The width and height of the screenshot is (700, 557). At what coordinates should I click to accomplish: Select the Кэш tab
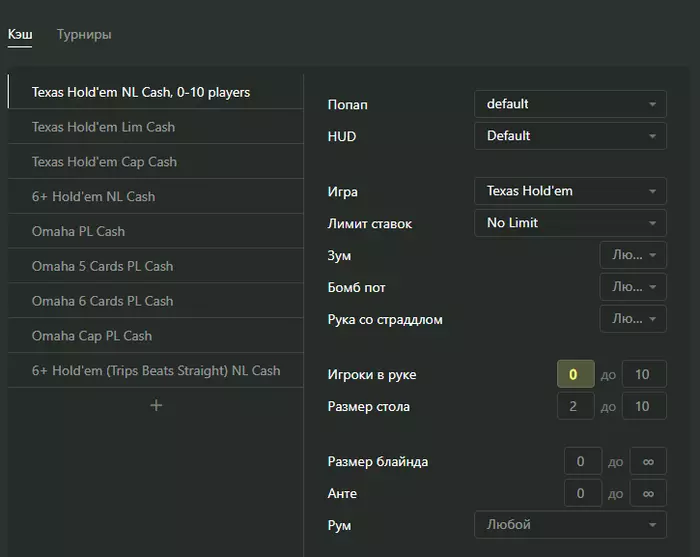[20, 34]
